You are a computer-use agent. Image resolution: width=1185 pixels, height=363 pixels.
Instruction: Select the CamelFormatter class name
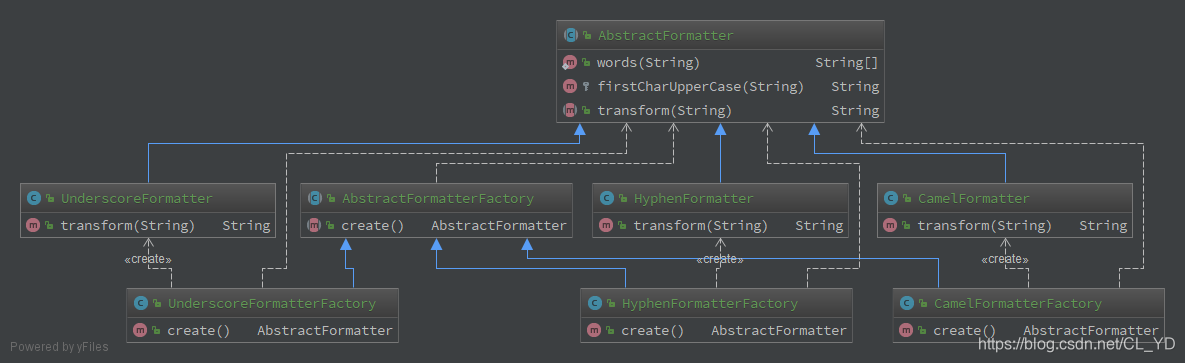(973, 199)
